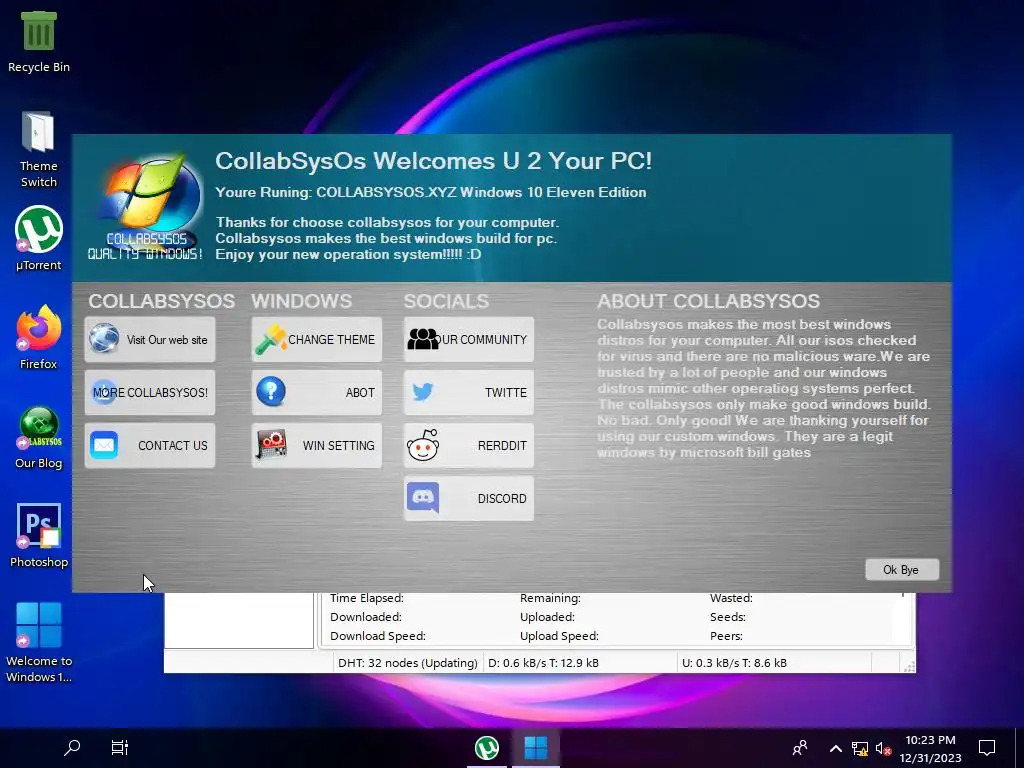Click the Downloaded label in µTorrent
Viewport: 1024px width, 768px height.
click(366, 617)
